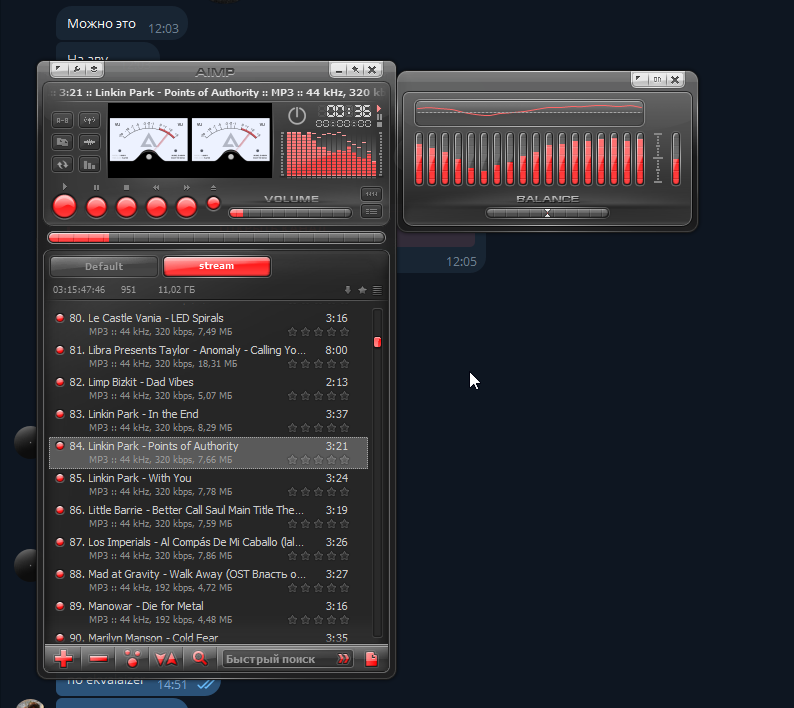The width and height of the screenshot is (794, 708).
Task: Toggle the A-B repeat section button
Action: (62, 120)
